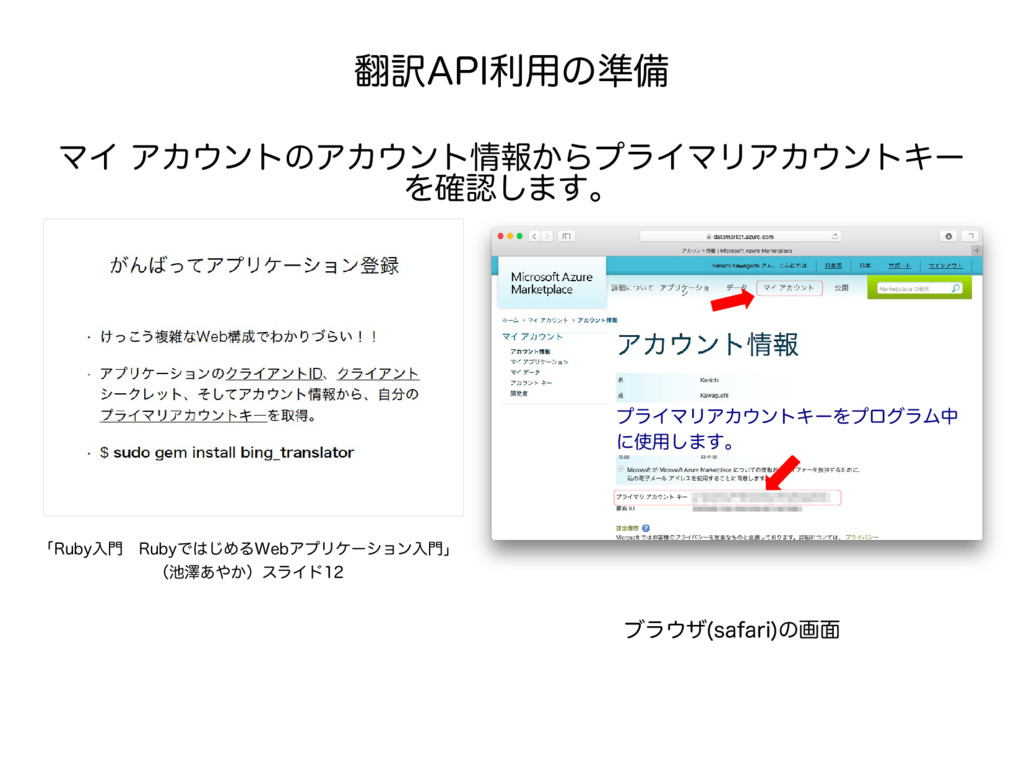Open Safari's downloads button
This screenshot has height=768, width=1024.
[949, 236]
